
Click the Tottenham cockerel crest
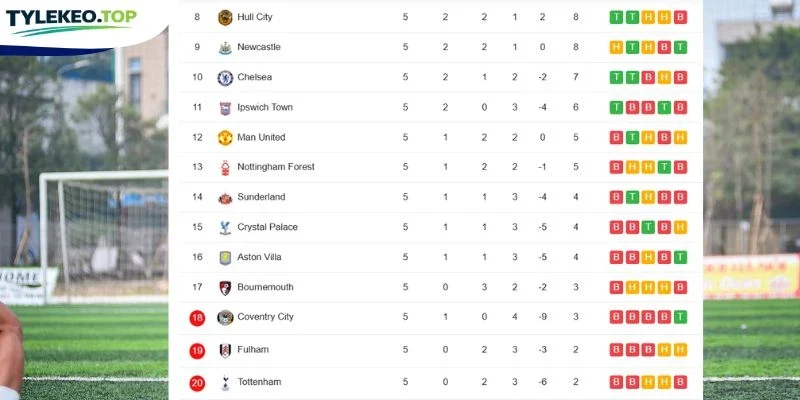tap(225, 383)
